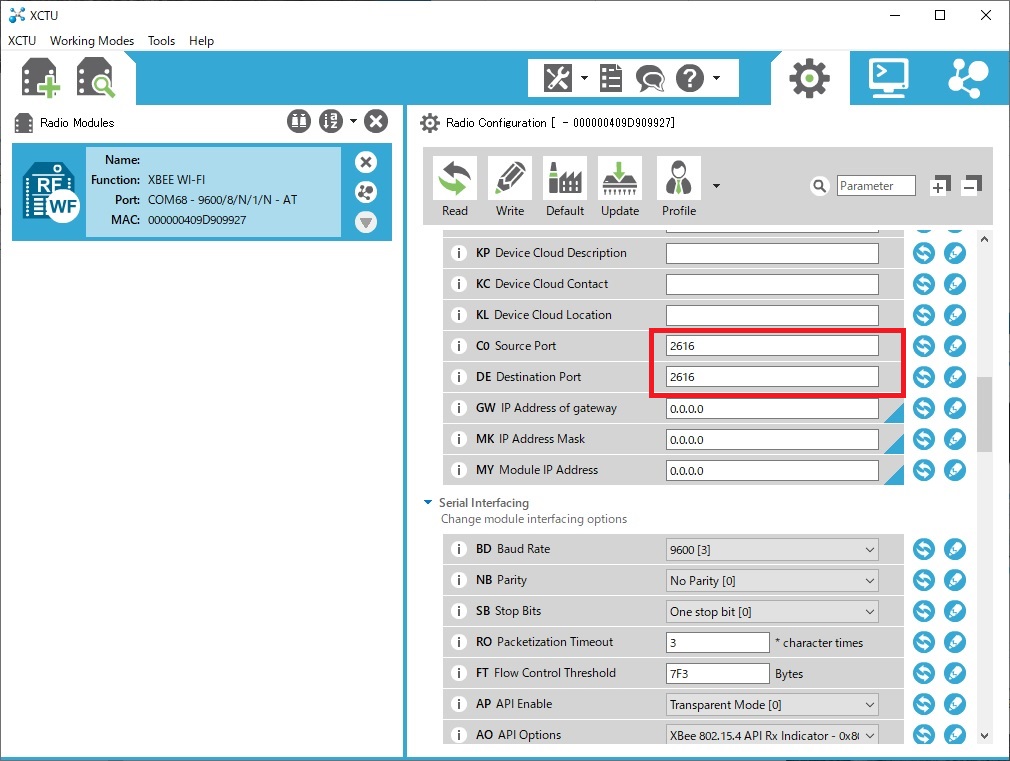Switch to Network working mode
Image resolution: width=1010 pixels, height=761 pixels.
[x=967, y=77]
